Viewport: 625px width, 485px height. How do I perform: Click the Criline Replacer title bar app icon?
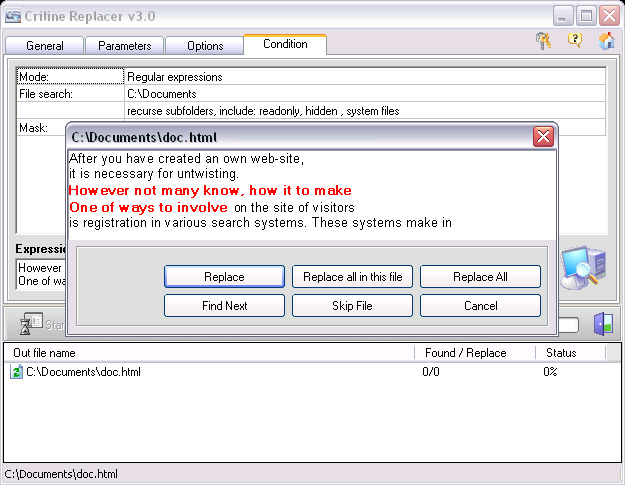click(x=13, y=16)
